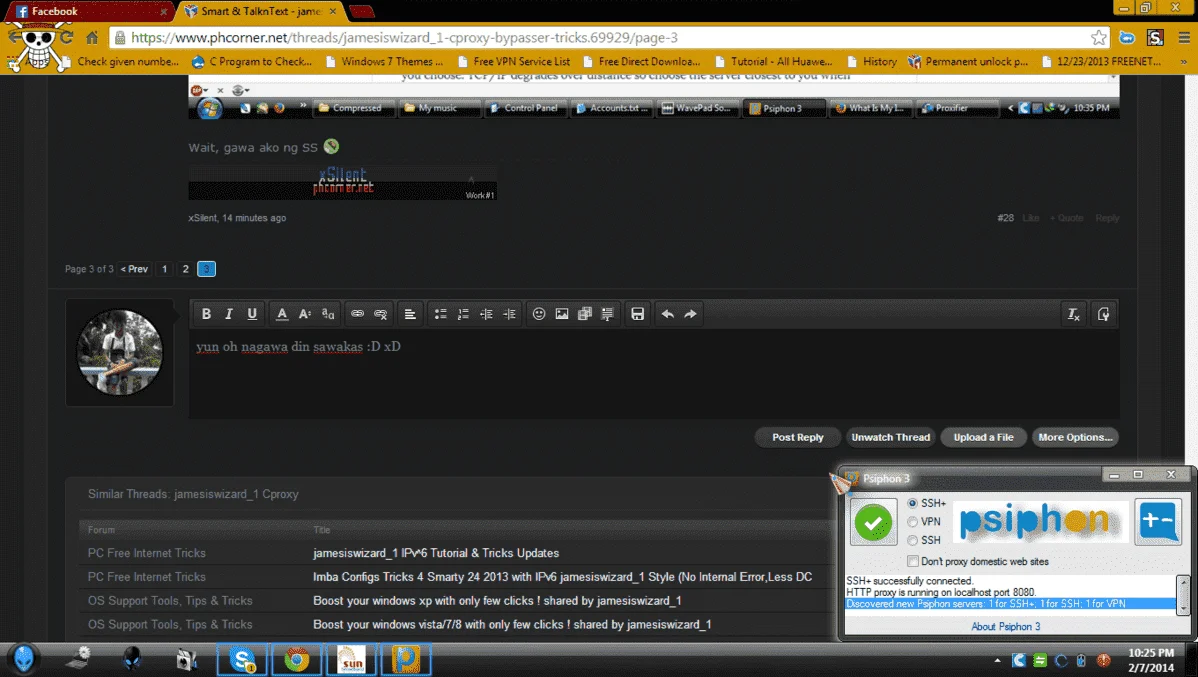1198x677 pixels.
Task: Open the text alignment dropdown
Action: pyautogui.click(x=410, y=314)
